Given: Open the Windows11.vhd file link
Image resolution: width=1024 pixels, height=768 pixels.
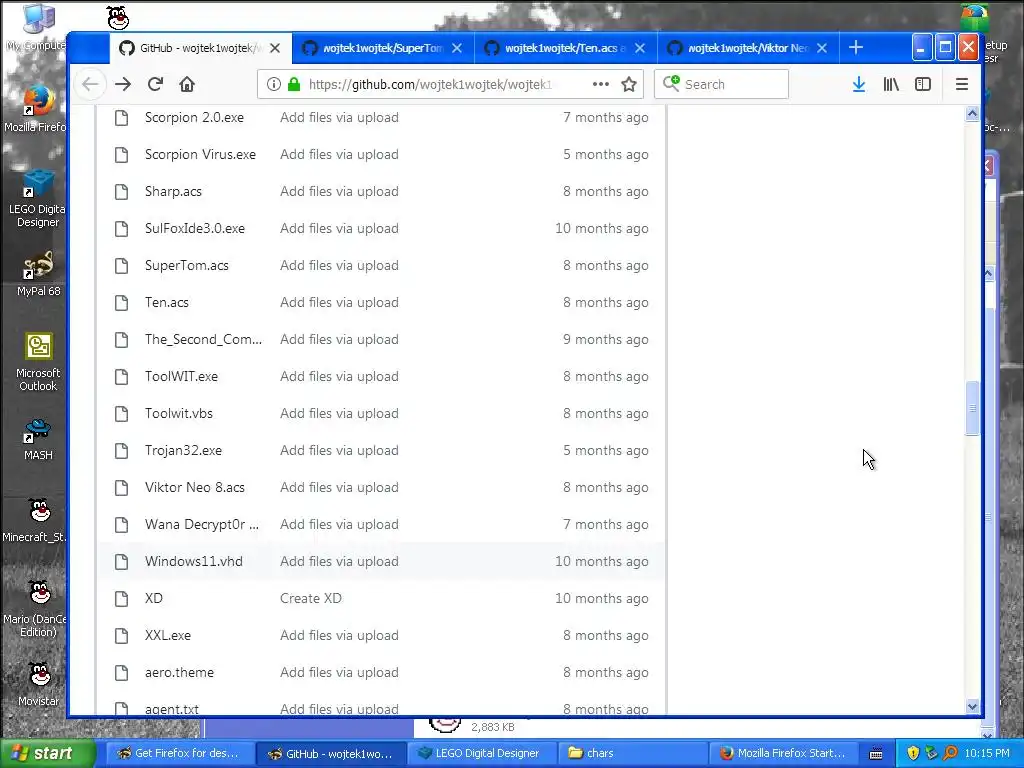Looking at the screenshot, I should (x=193, y=562).
